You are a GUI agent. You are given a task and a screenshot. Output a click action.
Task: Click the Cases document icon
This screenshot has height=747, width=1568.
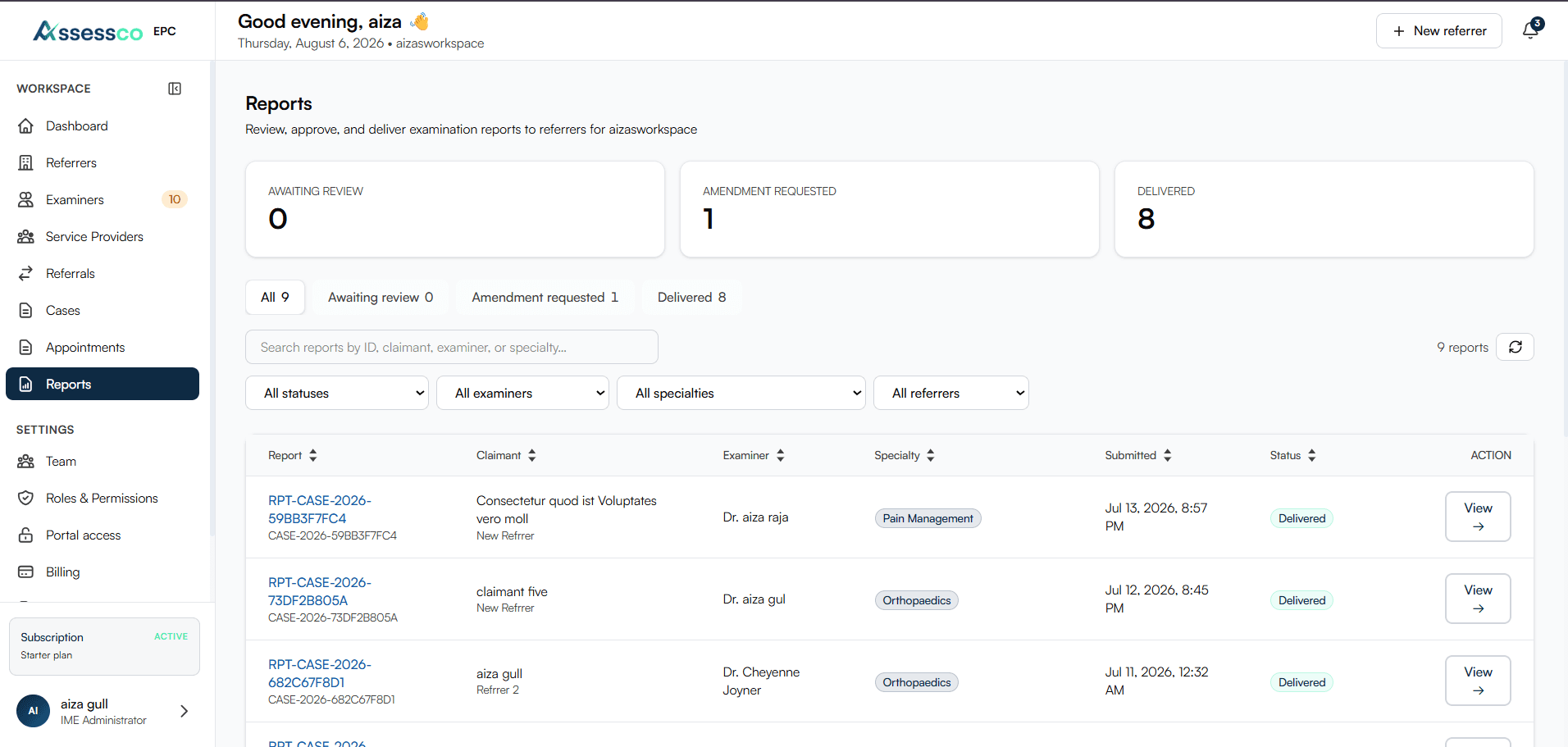pos(26,310)
